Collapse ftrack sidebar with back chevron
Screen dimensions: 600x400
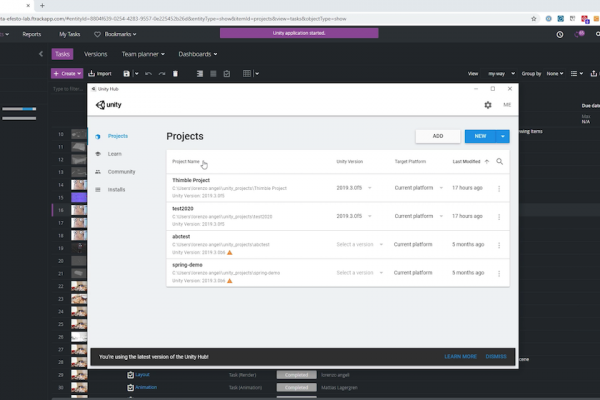tap(41, 54)
